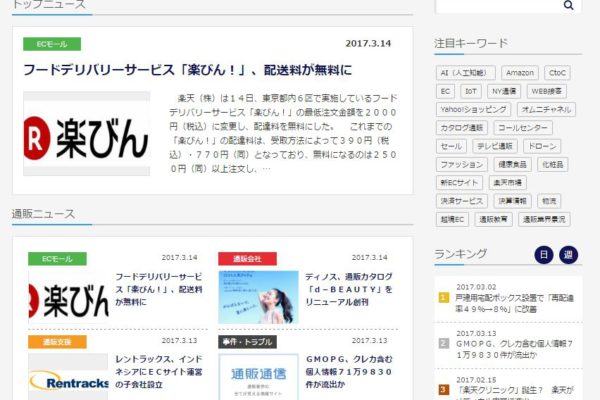Open the red 通販会社 category tag
Viewport: 600px width, 400px height.
tap(247, 259)
